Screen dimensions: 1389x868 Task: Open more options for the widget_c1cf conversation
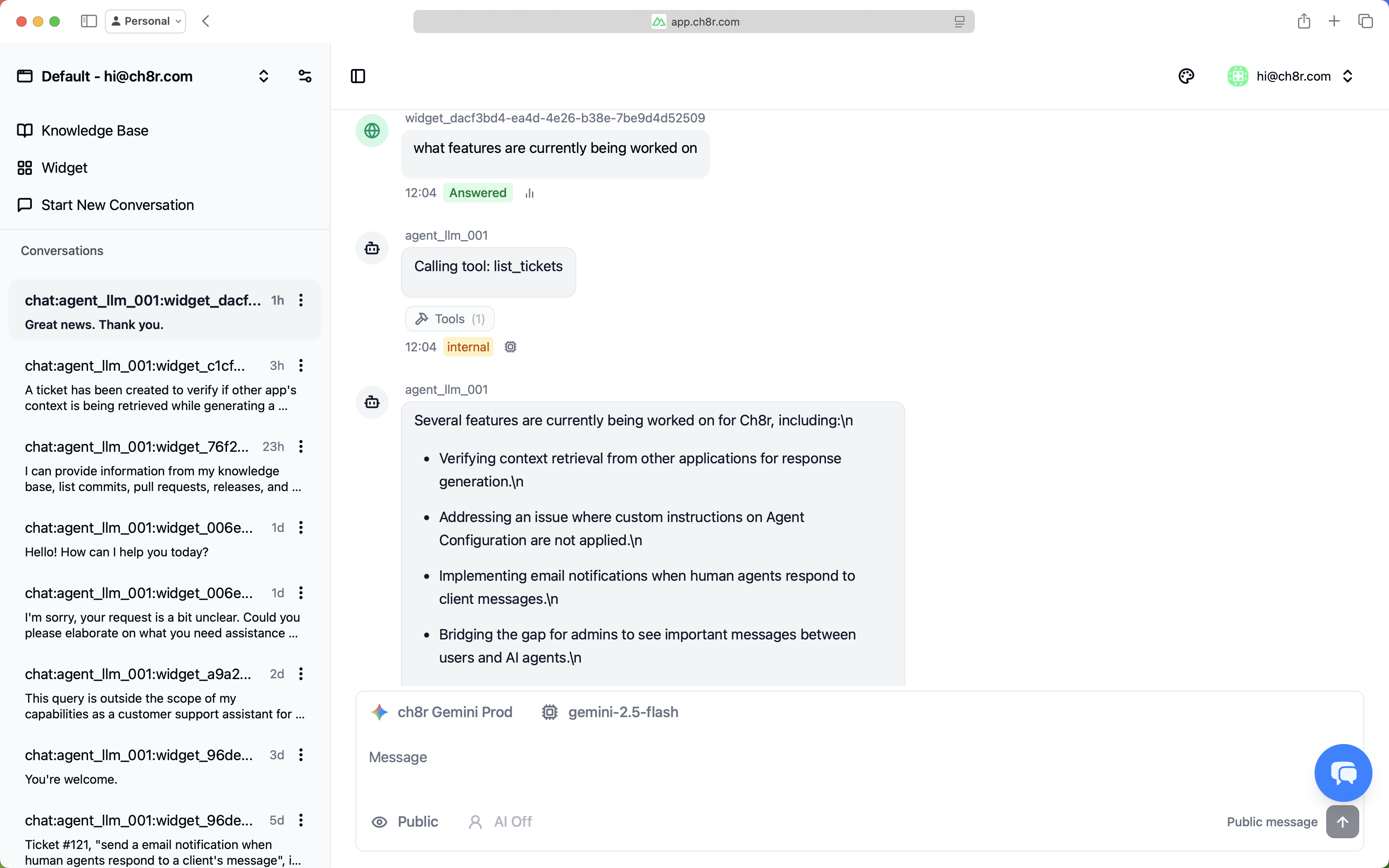coord(301,366)
